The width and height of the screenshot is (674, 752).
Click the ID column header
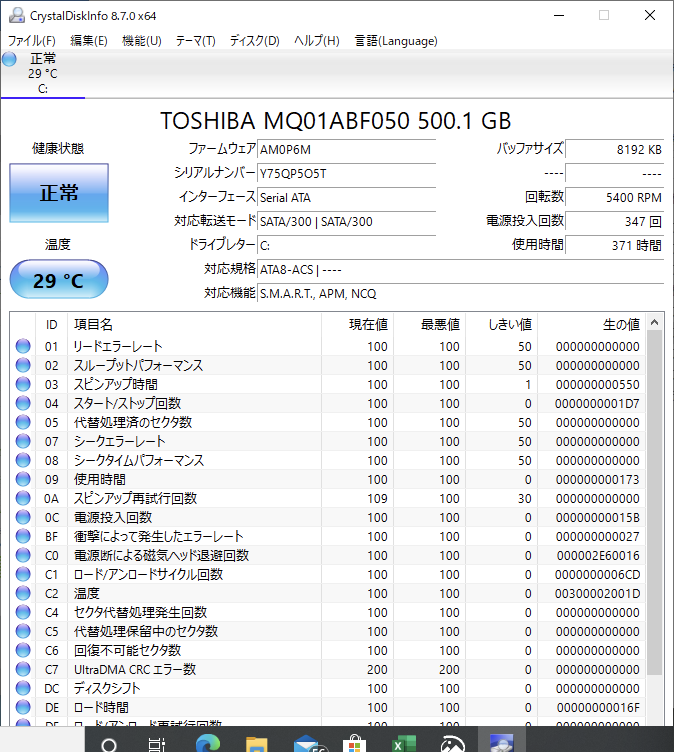[x=52, y=325]
